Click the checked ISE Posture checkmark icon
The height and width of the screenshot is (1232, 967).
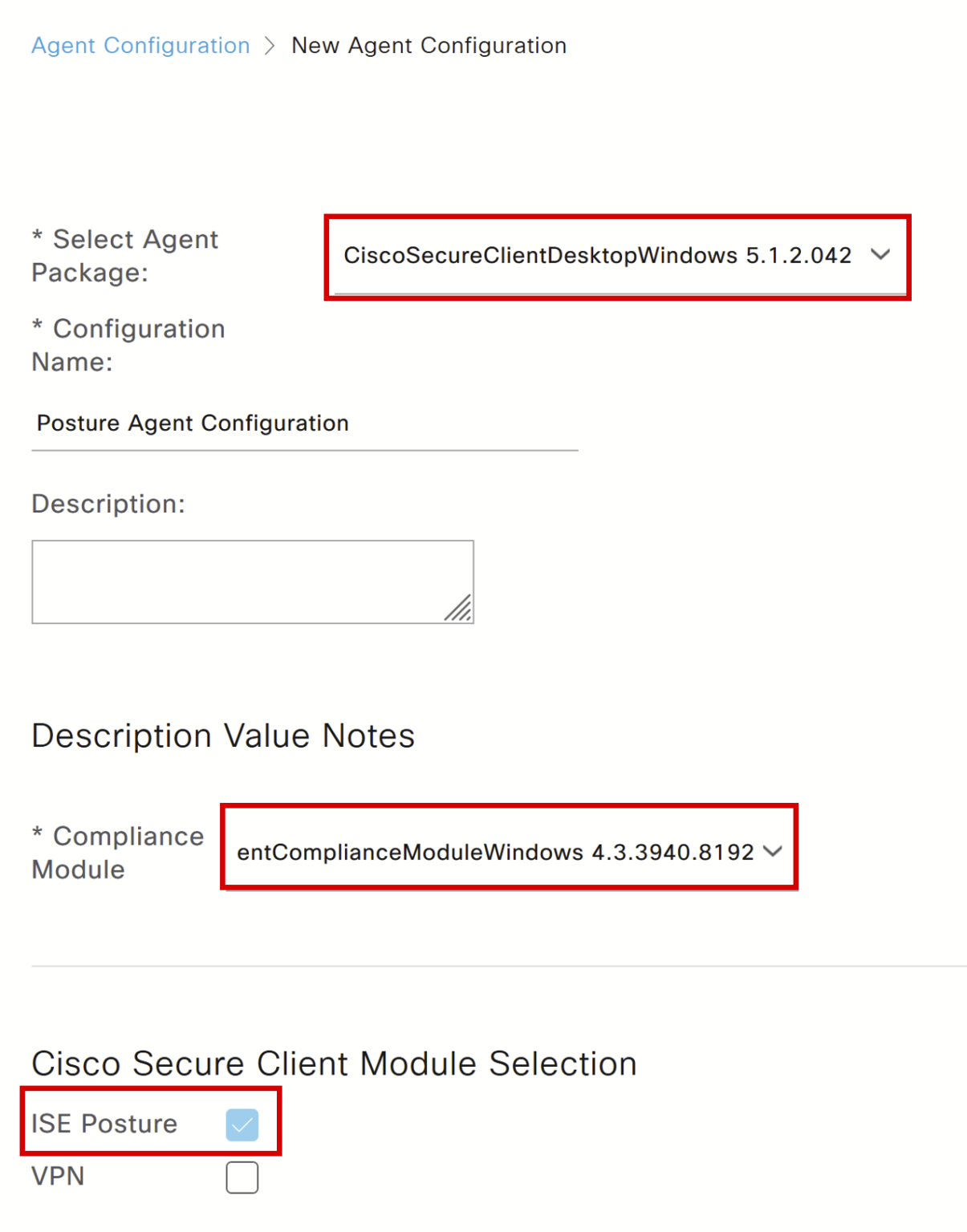243,1125
